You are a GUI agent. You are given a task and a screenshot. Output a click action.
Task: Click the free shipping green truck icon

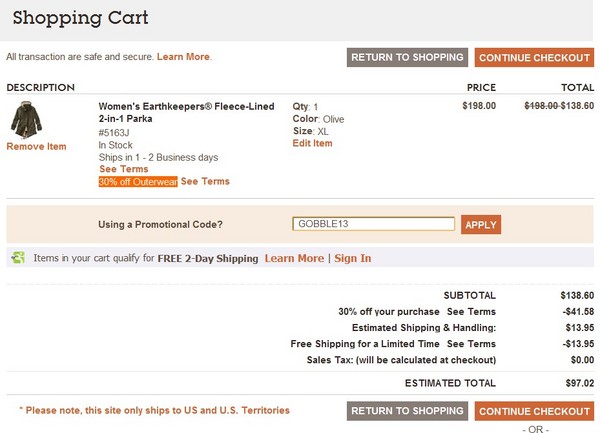pos(18,257)
